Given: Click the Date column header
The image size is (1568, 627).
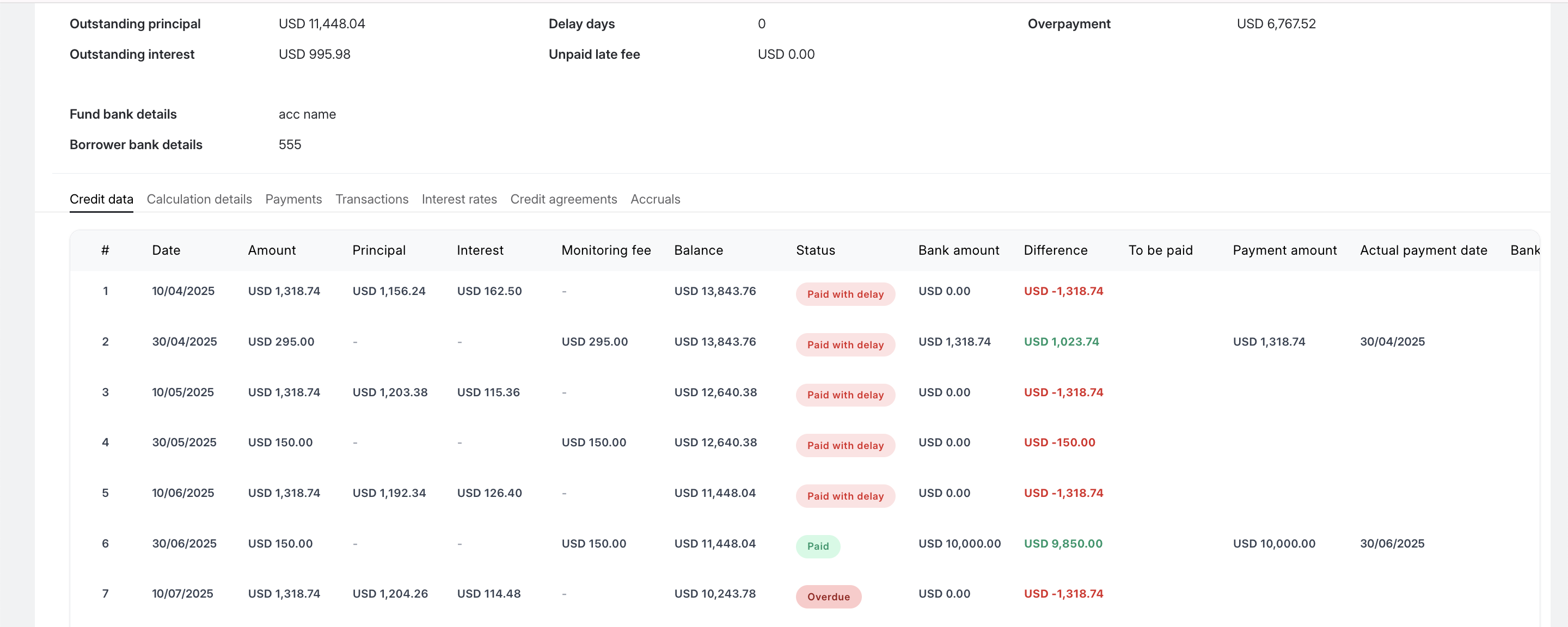Looking at the screenshot, I should [x=166, y=250].
